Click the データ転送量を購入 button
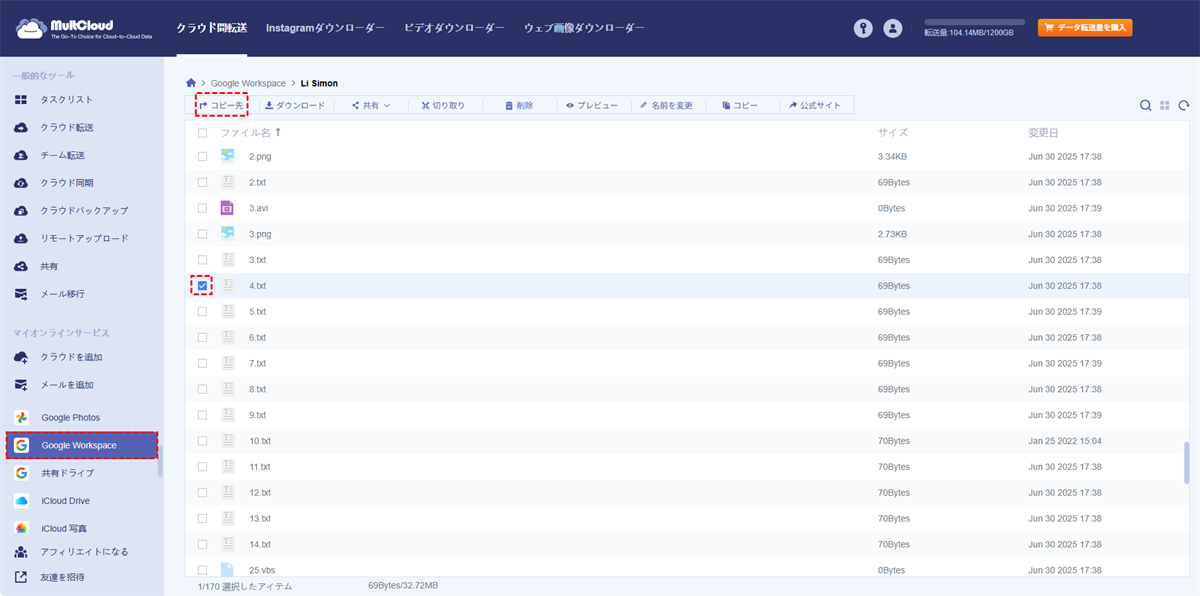The image size is (1200, 596). [1085, 28]
